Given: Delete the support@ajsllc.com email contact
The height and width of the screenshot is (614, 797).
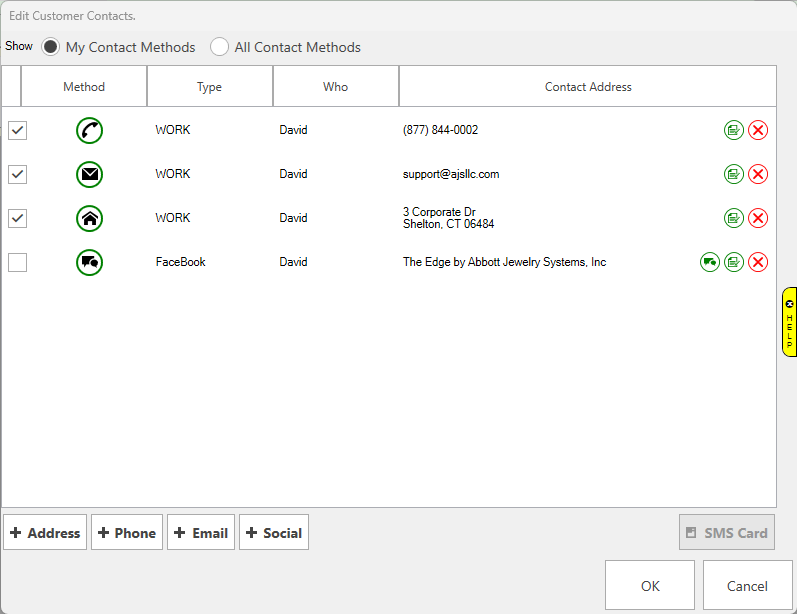Looking at the screenshot, I should coord(758,174).
